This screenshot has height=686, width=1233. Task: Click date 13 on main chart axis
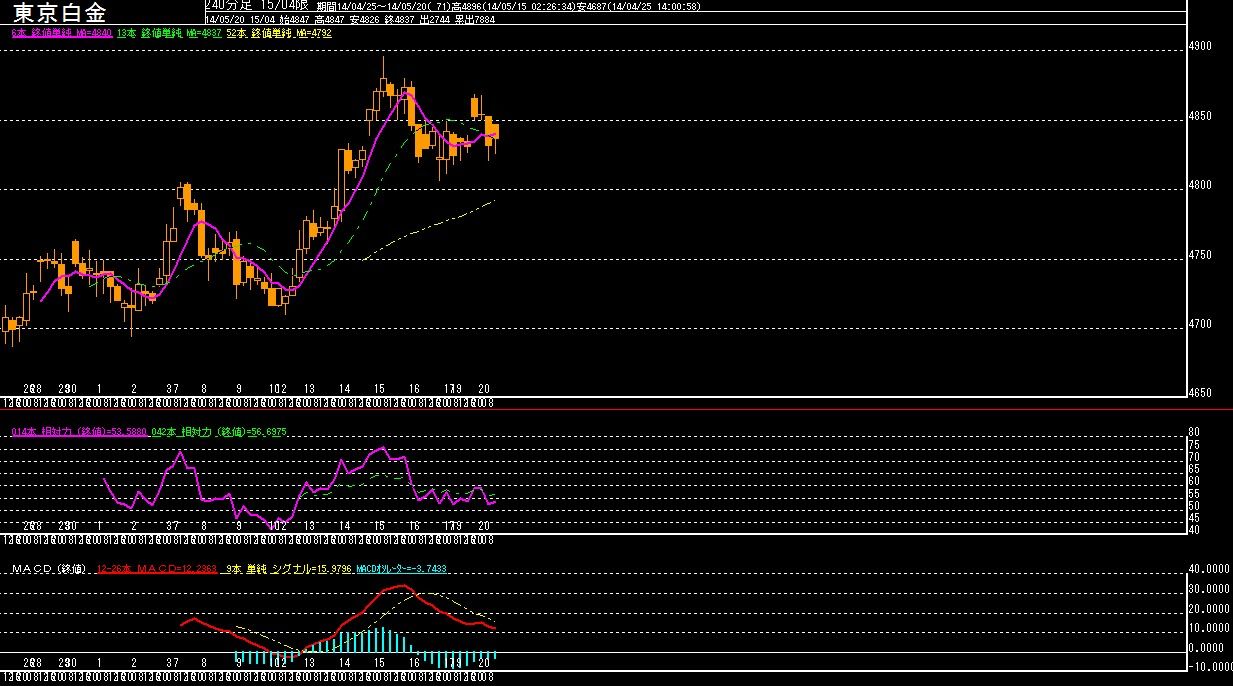click(x=309, y=387)
